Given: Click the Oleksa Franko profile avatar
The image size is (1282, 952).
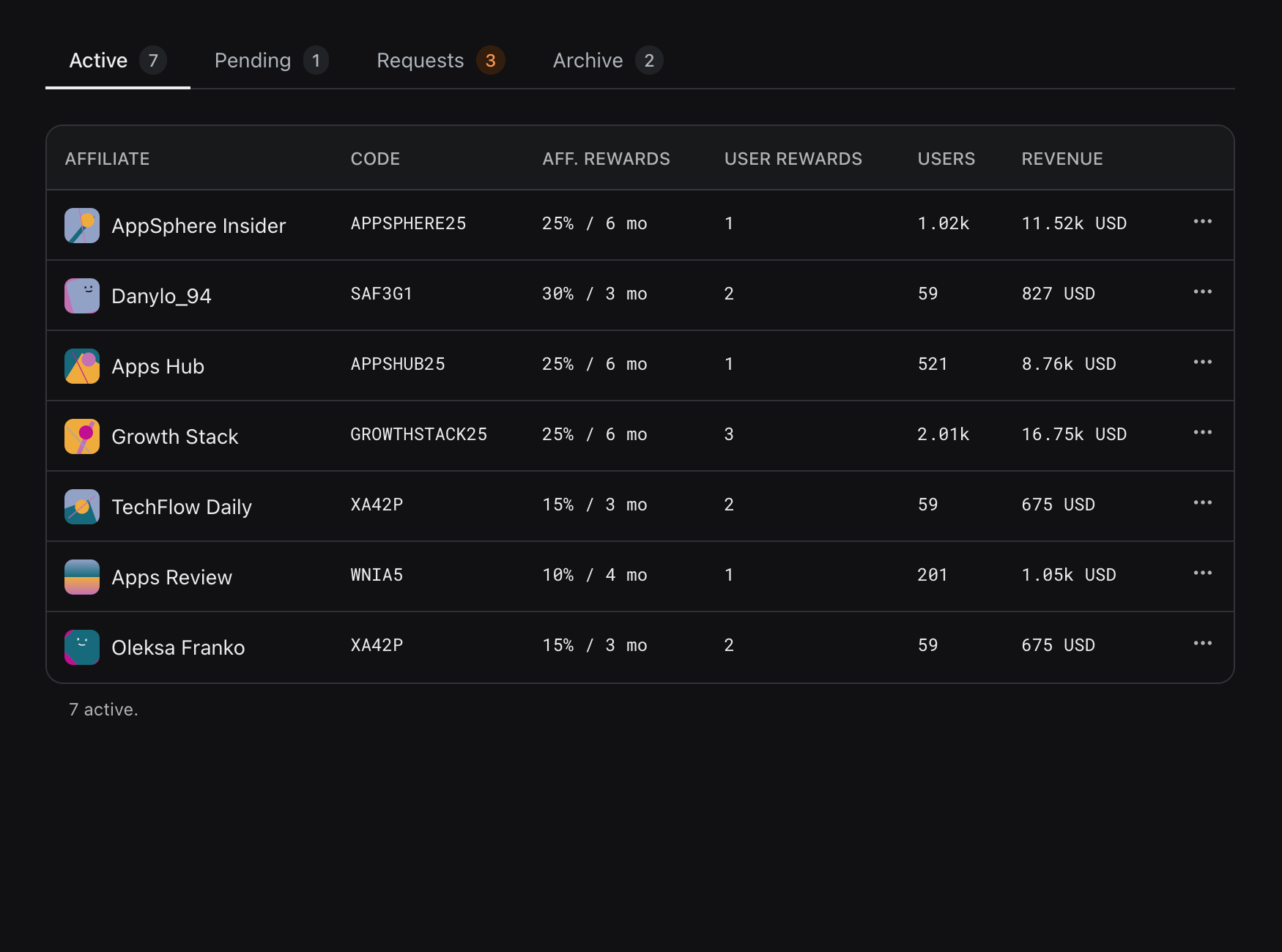Looking at the screenshot, I should [x=81, y=647].
